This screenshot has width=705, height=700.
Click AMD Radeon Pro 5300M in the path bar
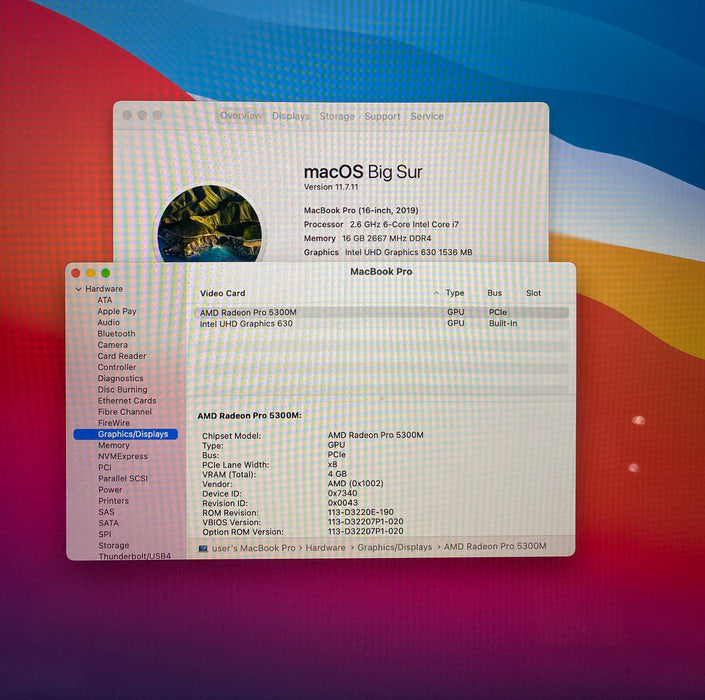[x=495, y=546]
